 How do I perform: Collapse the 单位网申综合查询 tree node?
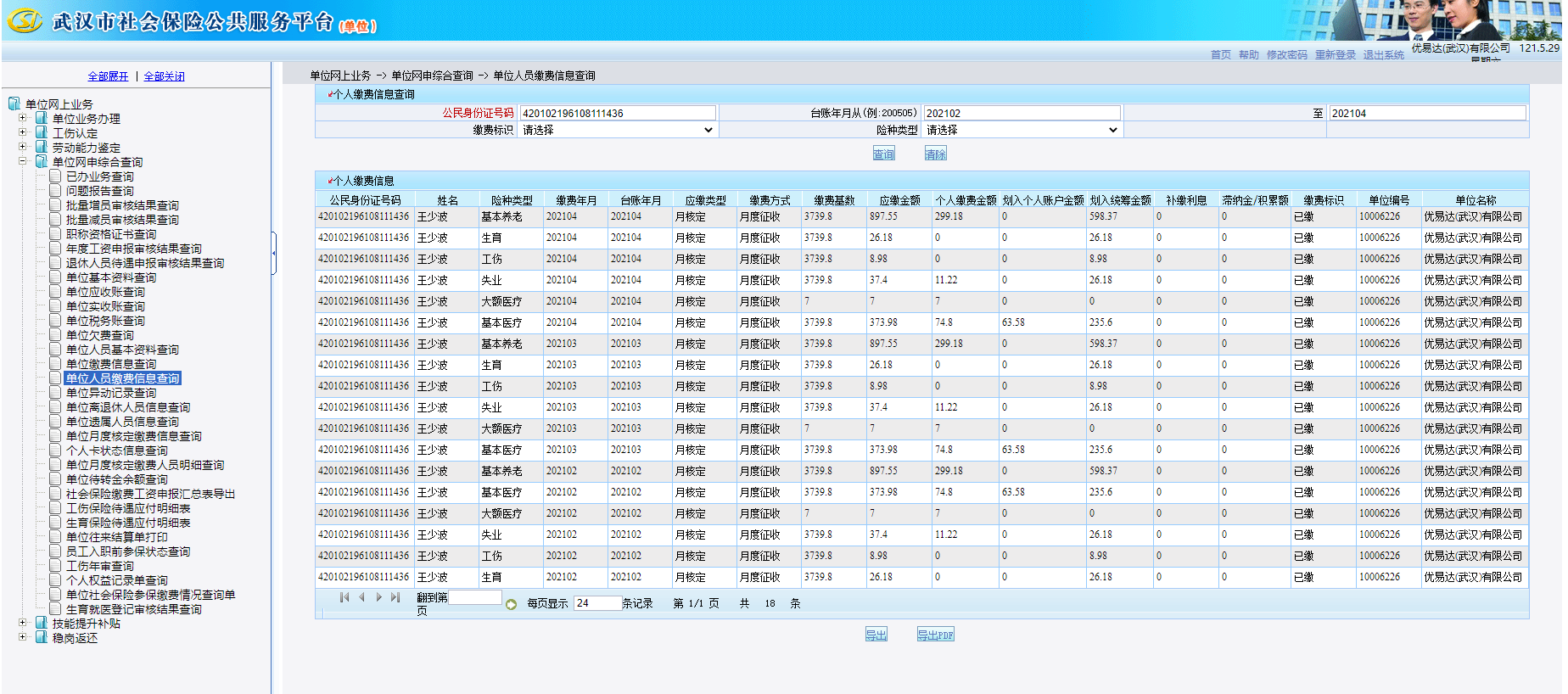tap(23, 161)
